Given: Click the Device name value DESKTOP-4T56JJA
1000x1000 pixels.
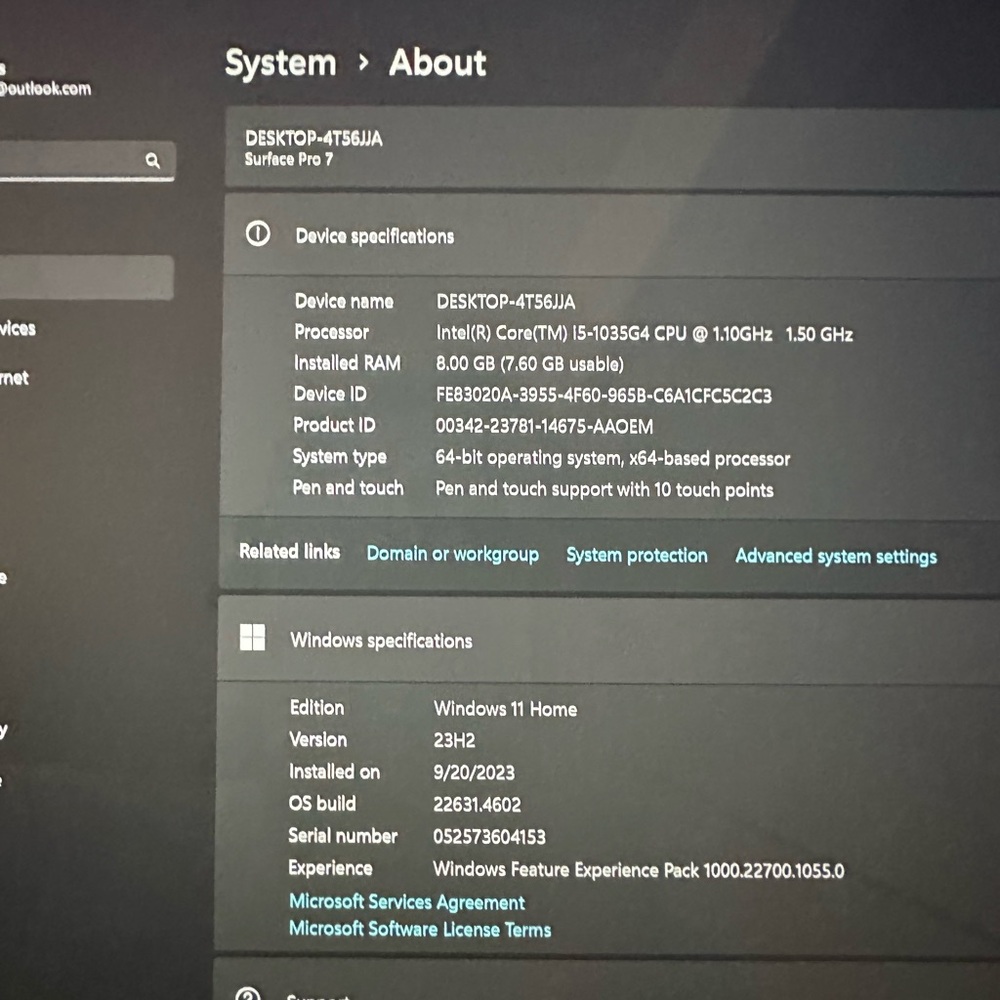Looking at the screenshot, I should [x=506, y=302].
